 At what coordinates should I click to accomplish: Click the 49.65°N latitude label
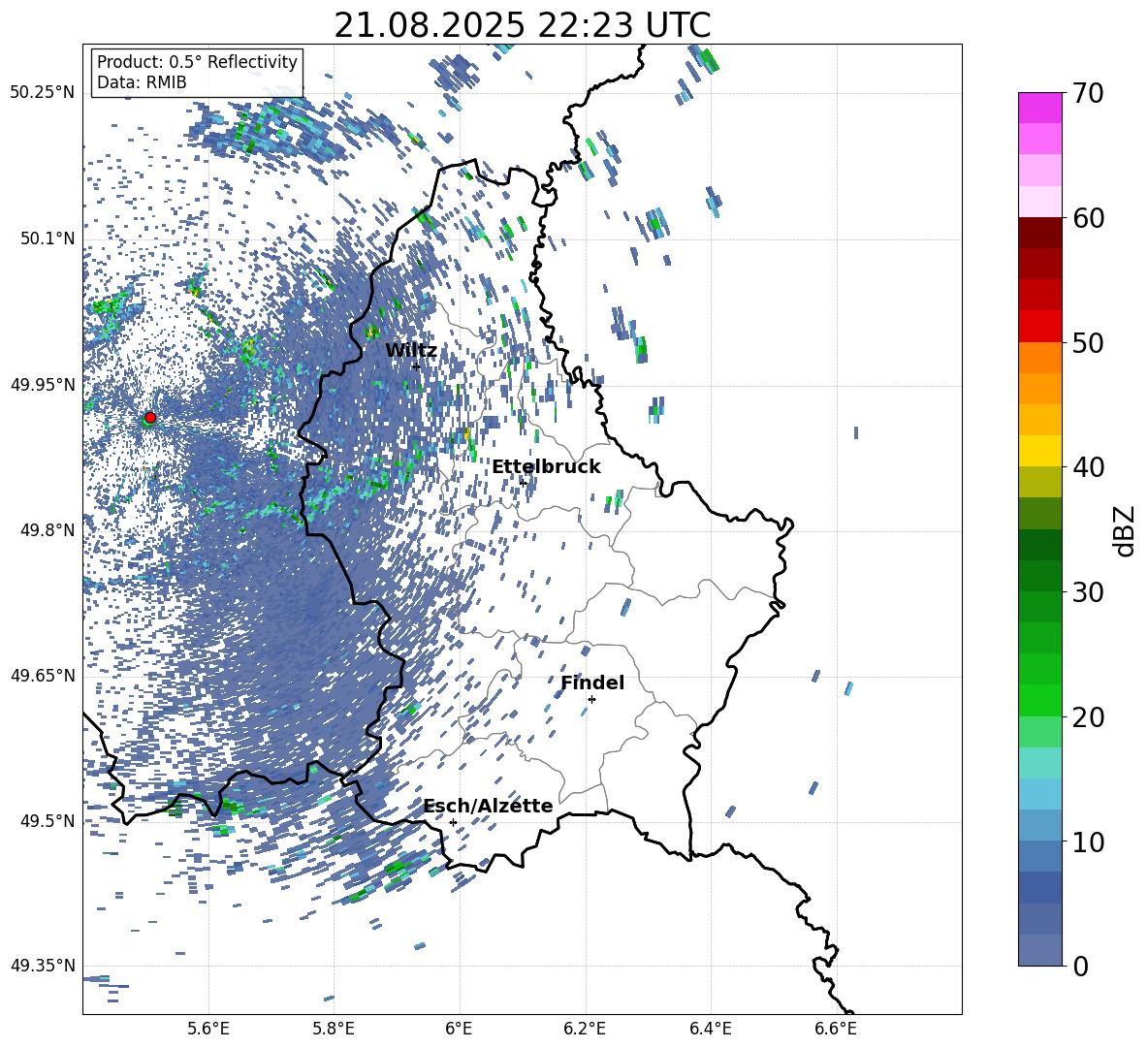43,675
